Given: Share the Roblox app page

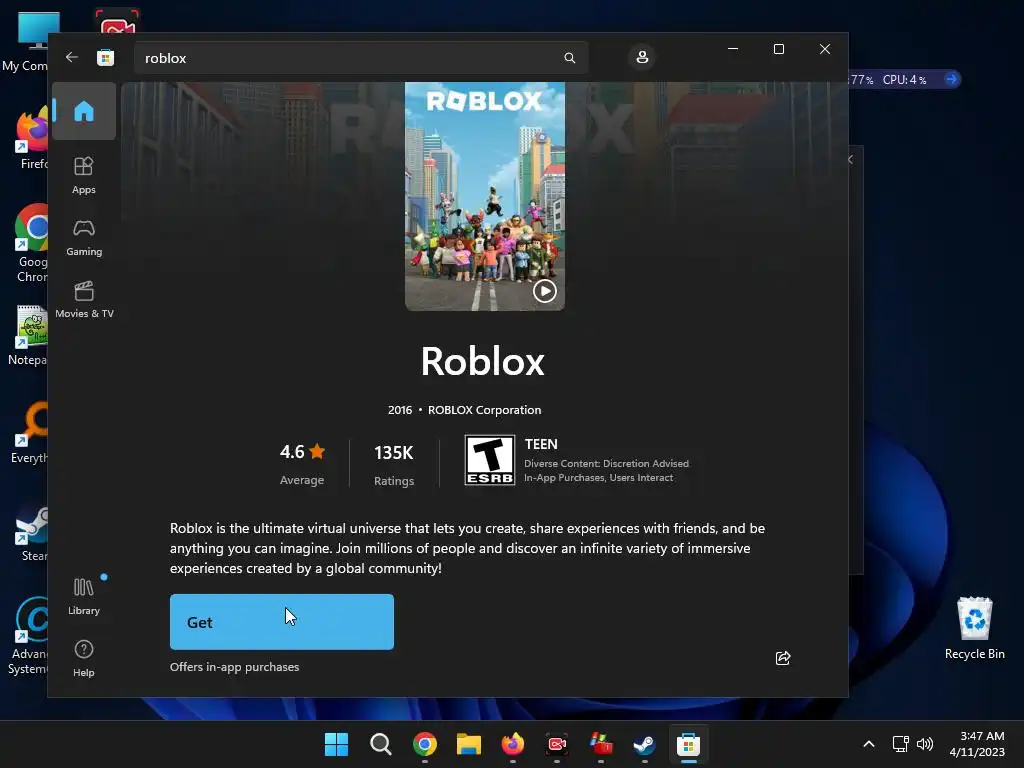Looking at the screenshot, I should (x=782, y=658).
